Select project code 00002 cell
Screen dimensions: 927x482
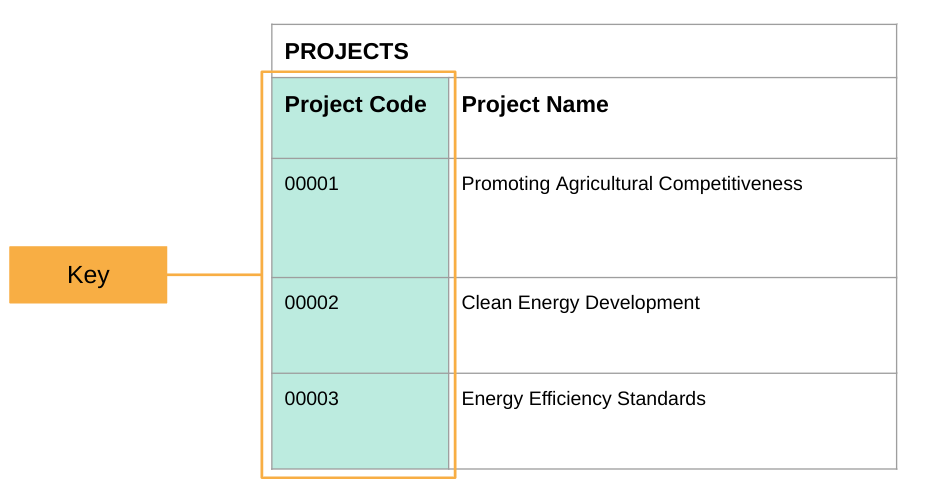[x=360, y=325]
